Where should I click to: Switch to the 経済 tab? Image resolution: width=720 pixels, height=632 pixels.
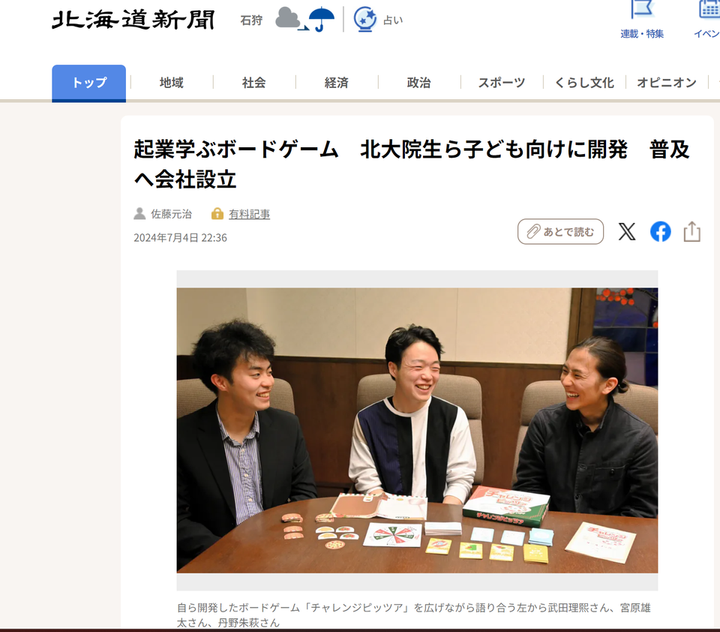337,83
